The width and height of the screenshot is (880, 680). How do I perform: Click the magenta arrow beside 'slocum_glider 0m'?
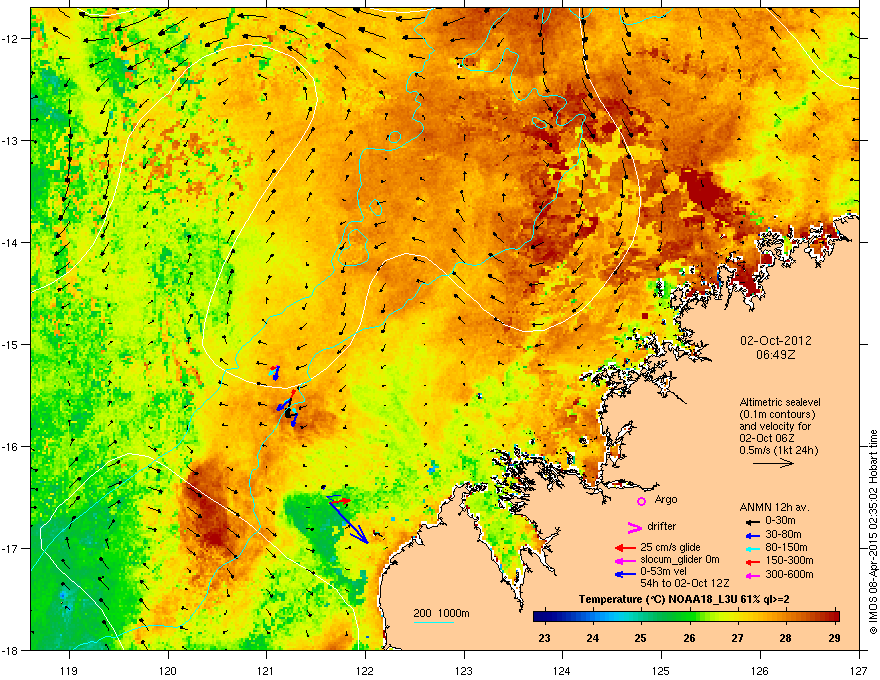tap(625, 560)
